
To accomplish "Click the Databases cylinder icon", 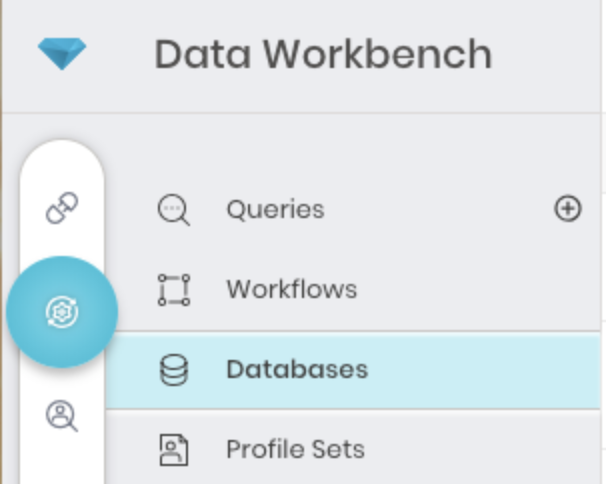I will (x=173, y=370).
